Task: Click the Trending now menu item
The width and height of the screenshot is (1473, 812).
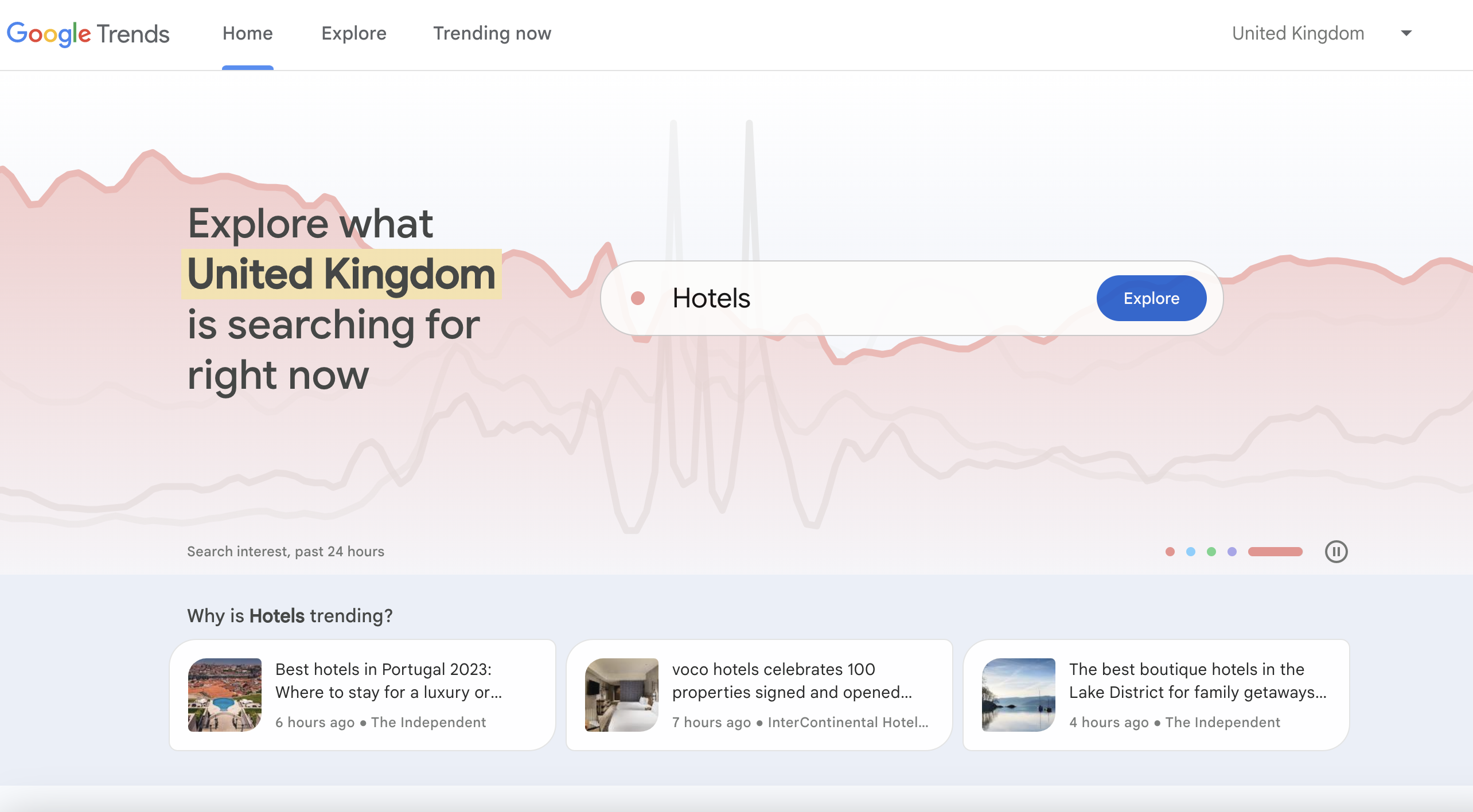Action: pyautogui.click(x=492, y=33)
